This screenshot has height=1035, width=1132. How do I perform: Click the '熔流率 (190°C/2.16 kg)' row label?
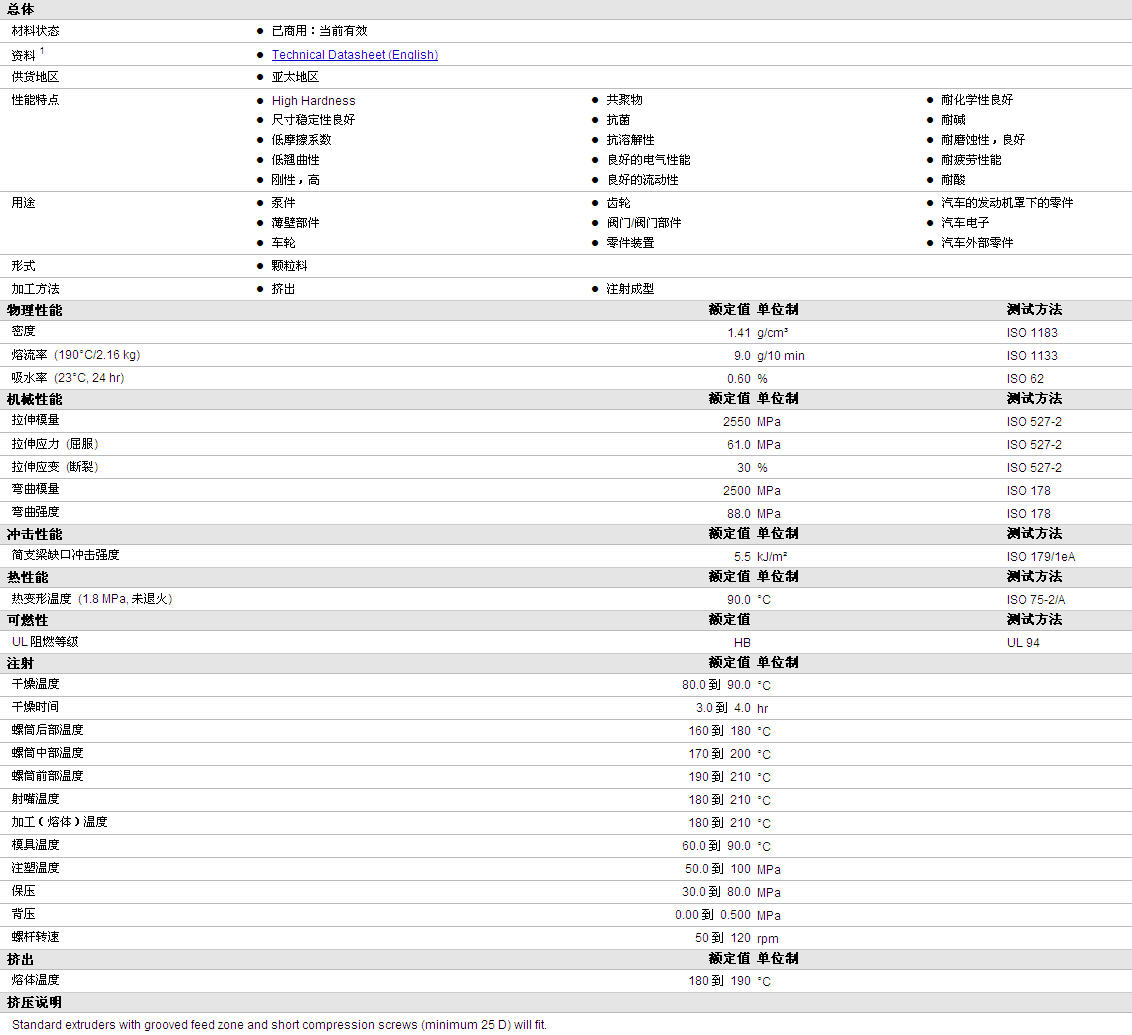[x=76, y=355]
